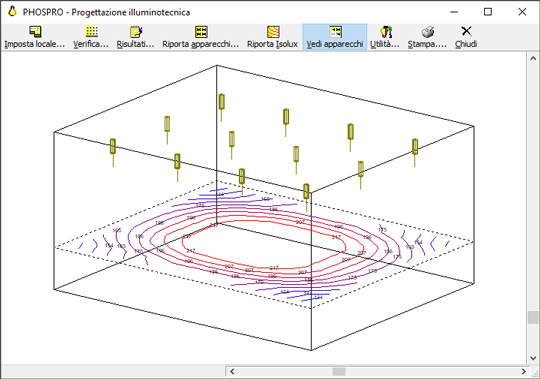Open Risultati results view
This screenshot has height=379, width=540.
point(135,37)
